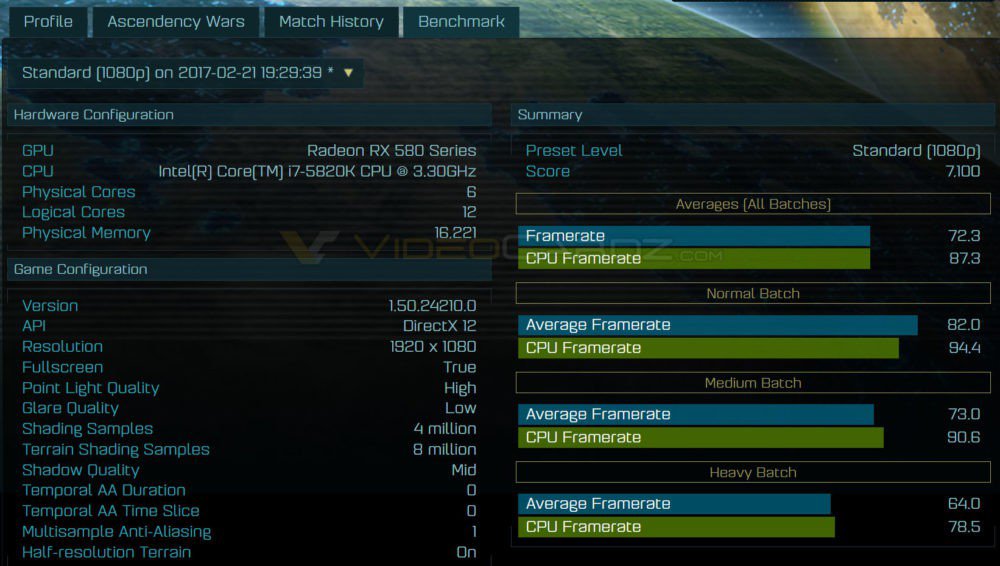
Task: Click Normal Batch Average Framerate bar
Action: tap(717, 325)
